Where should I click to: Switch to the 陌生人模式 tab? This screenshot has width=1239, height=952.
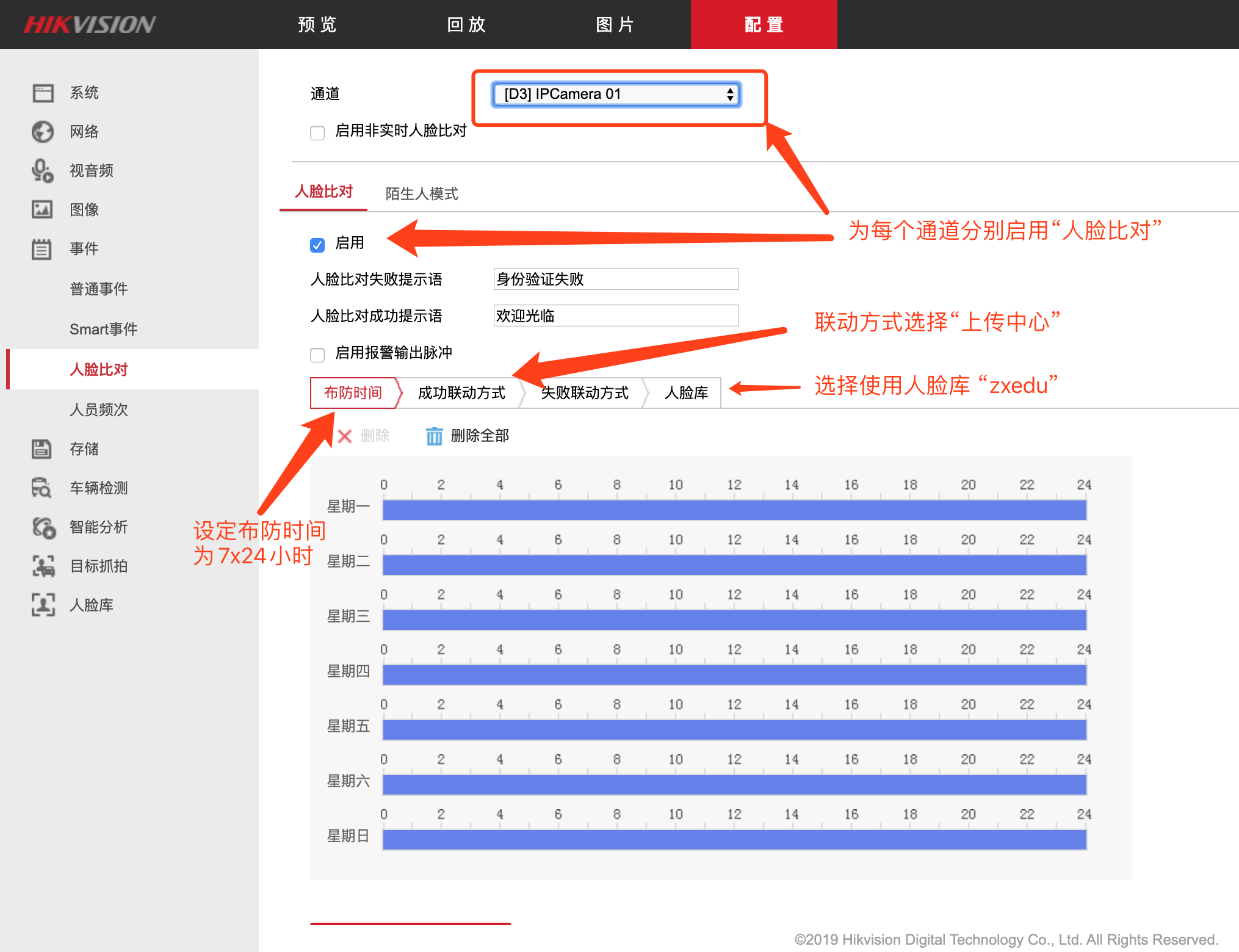pos(421,193)
